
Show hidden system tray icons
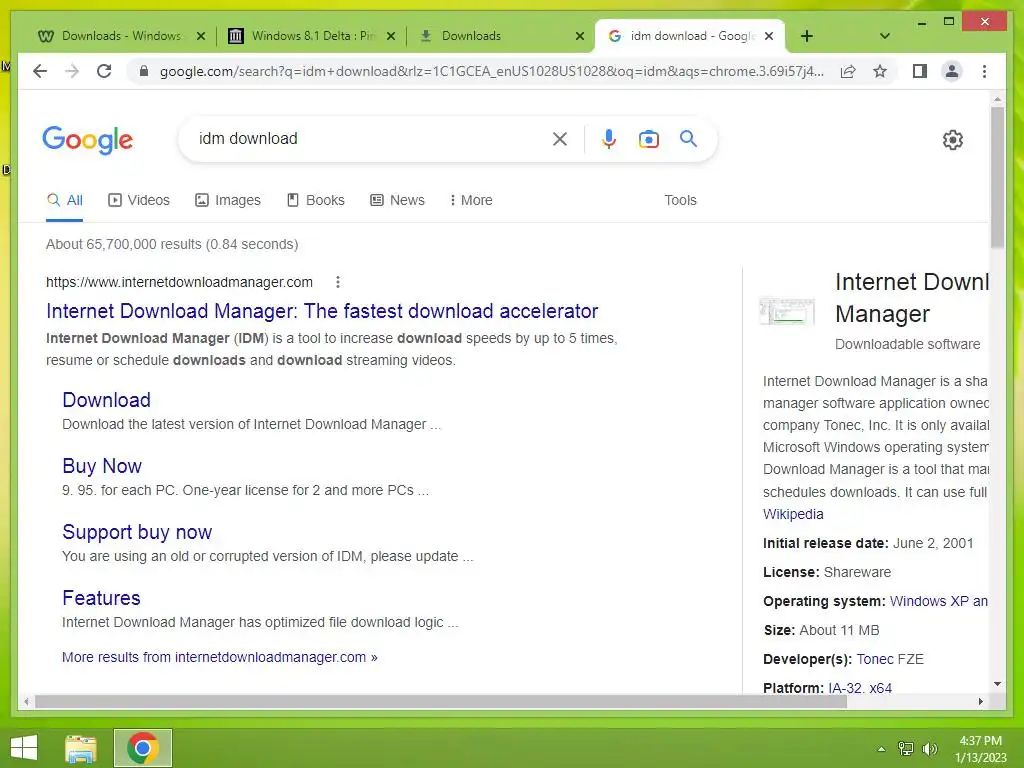pyautogui.click(x=881, y=749)
